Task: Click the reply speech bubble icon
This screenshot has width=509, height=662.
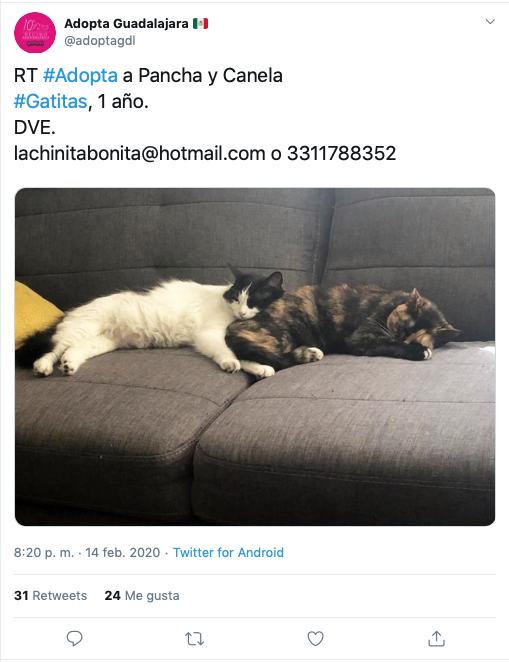Action: [x=75, y=638]
